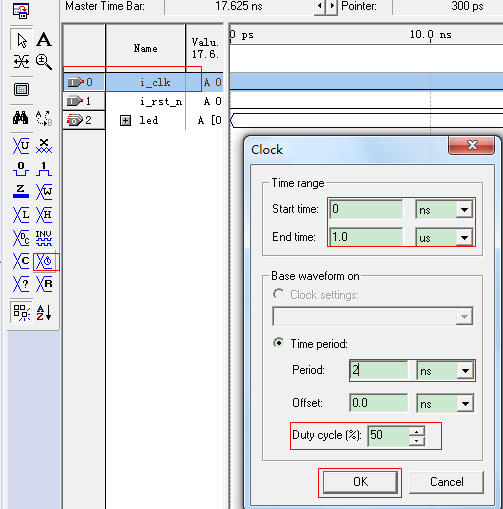Click the 10.0 ns timeline marker

(x=430, y=34)
